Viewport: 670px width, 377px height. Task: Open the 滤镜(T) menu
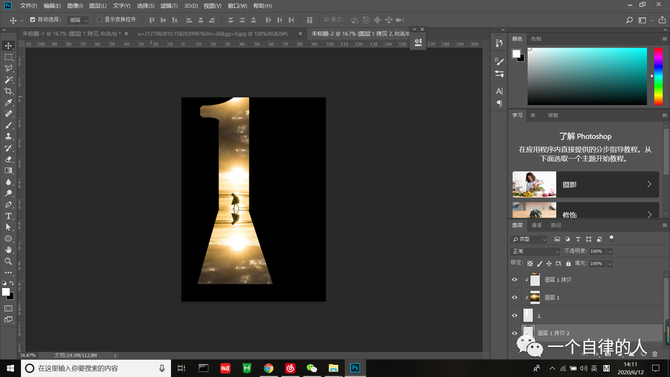(169, 6)
